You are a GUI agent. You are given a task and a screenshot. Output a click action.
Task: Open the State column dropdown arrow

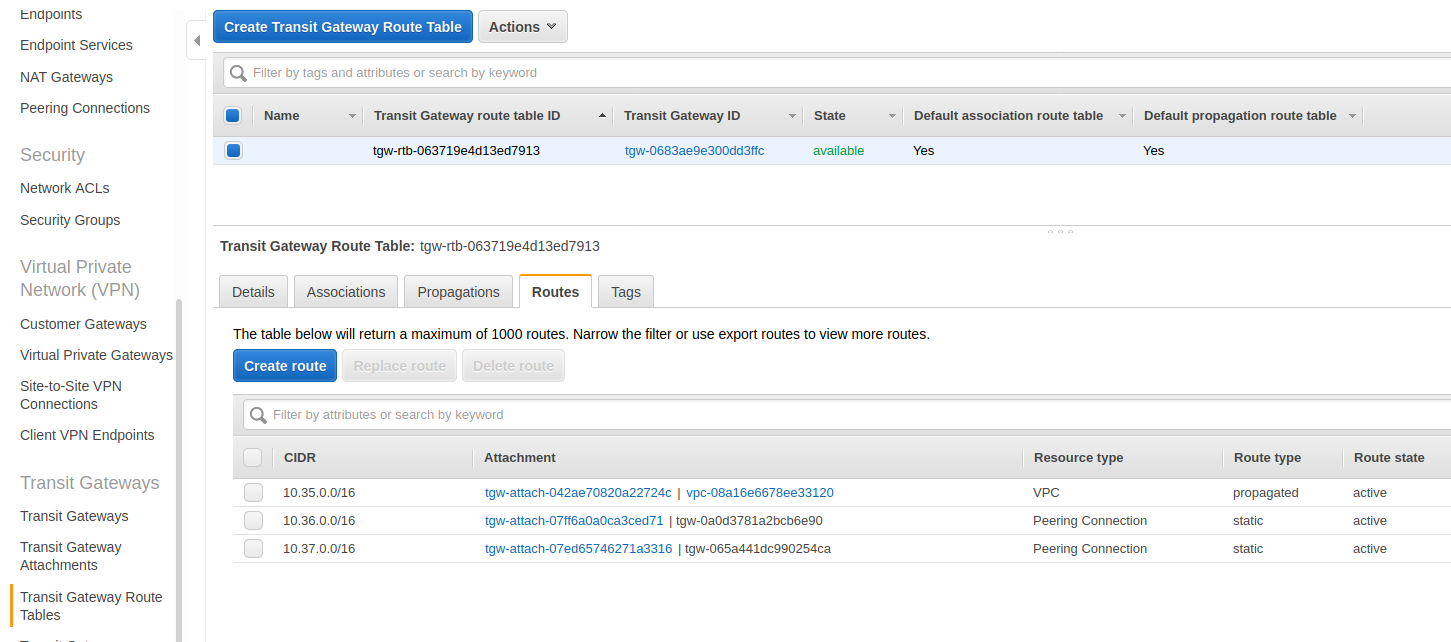(x=892, y=116)
